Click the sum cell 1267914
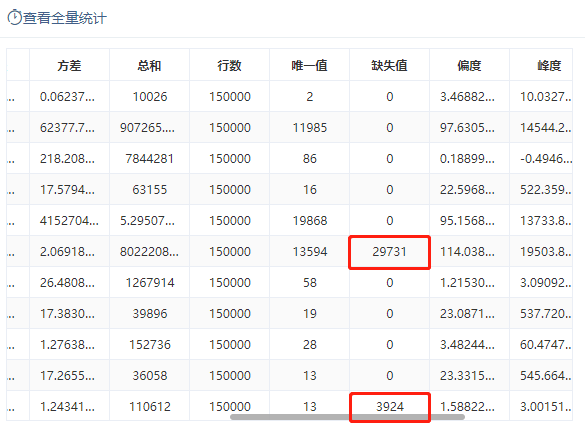The width and height of the screenshot is (585, 440). (x=150, y=283)
